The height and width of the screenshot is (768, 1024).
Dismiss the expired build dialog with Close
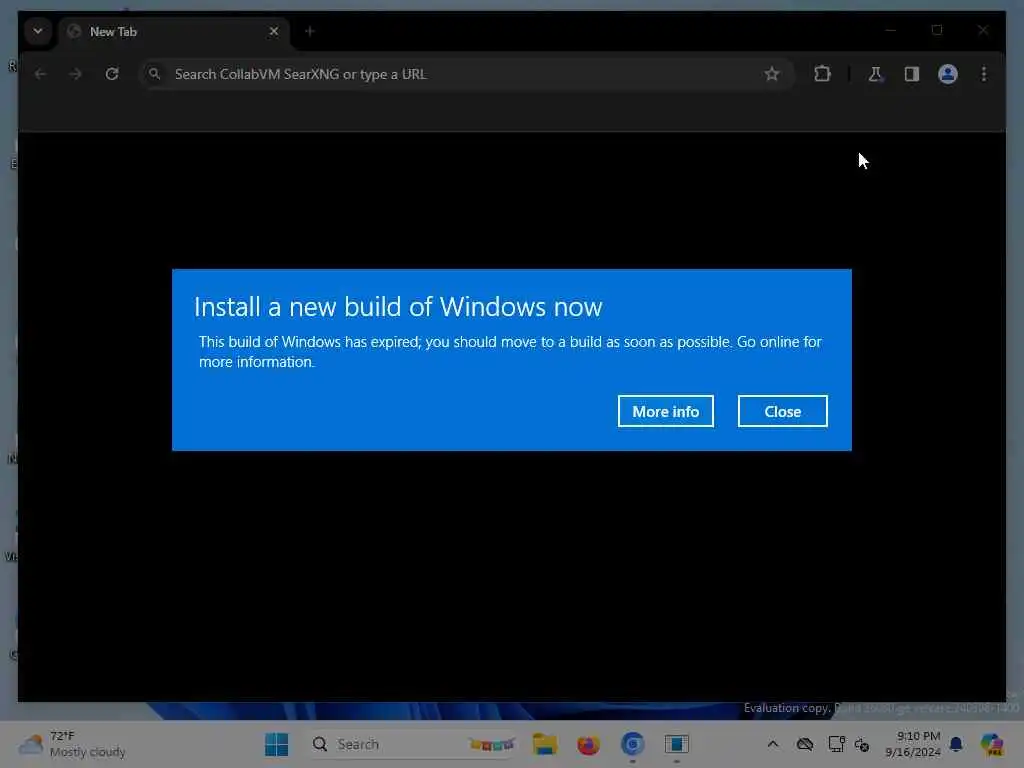(x=782, y=411)
